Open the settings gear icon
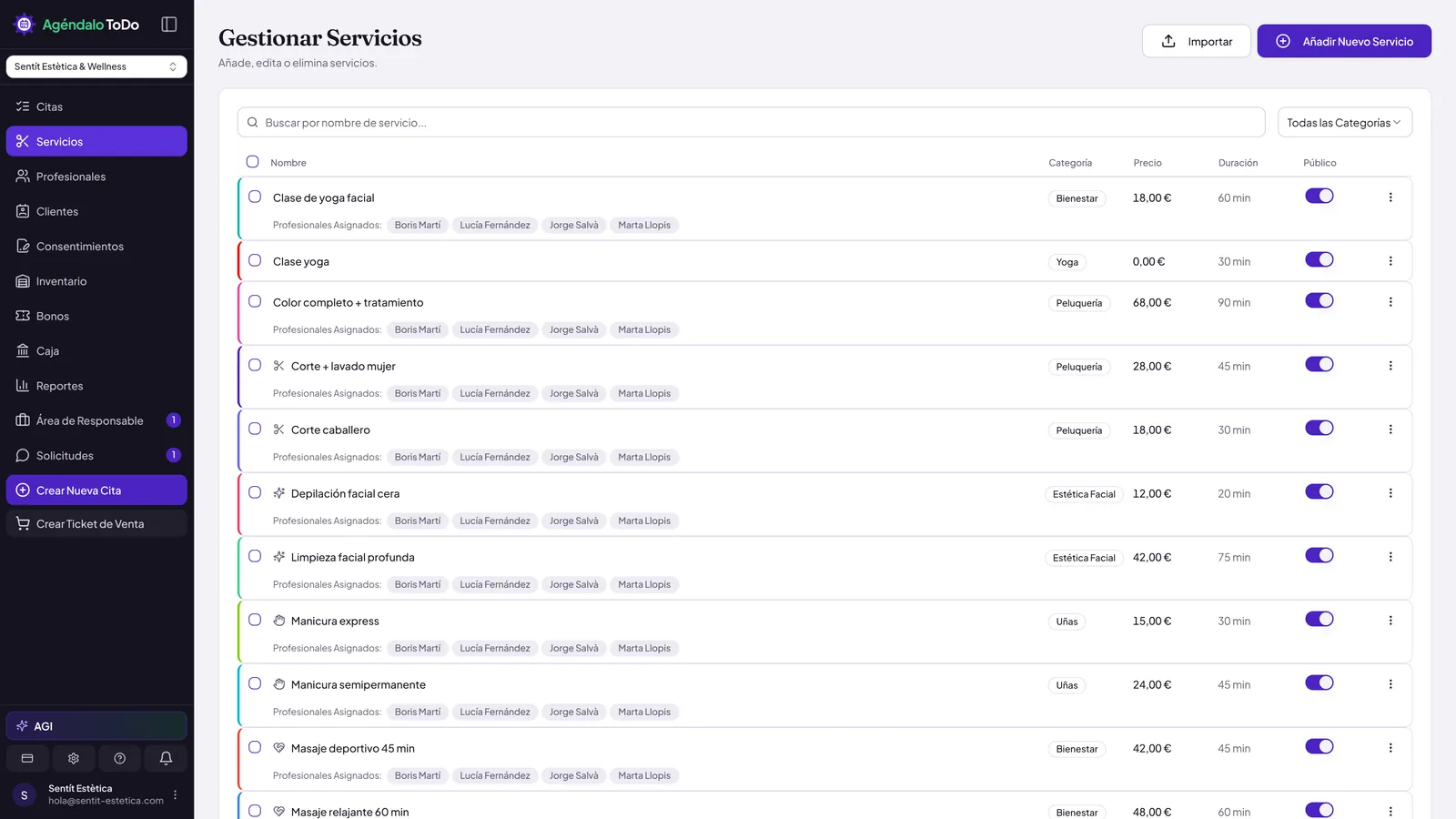 [x=74, y=758]
